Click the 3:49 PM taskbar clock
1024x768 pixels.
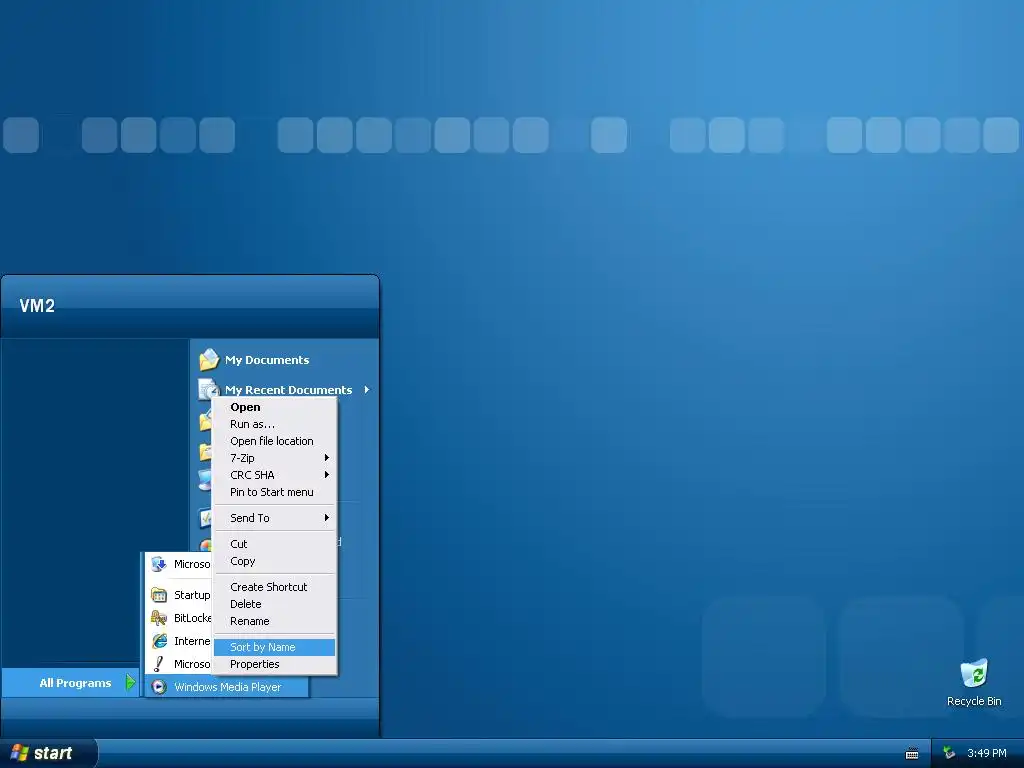coord(987,753)
